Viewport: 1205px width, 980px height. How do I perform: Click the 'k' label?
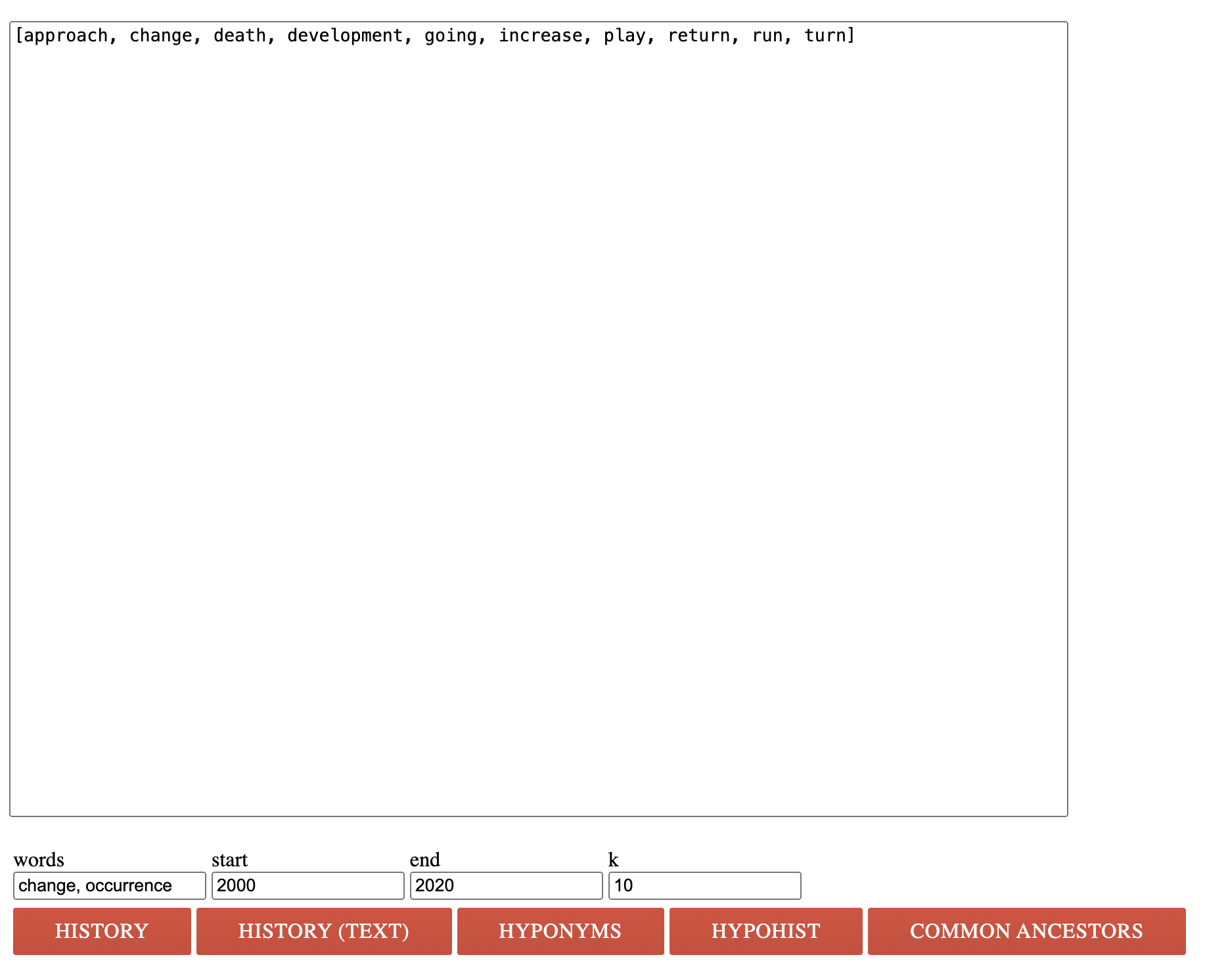tap(613, 859)
